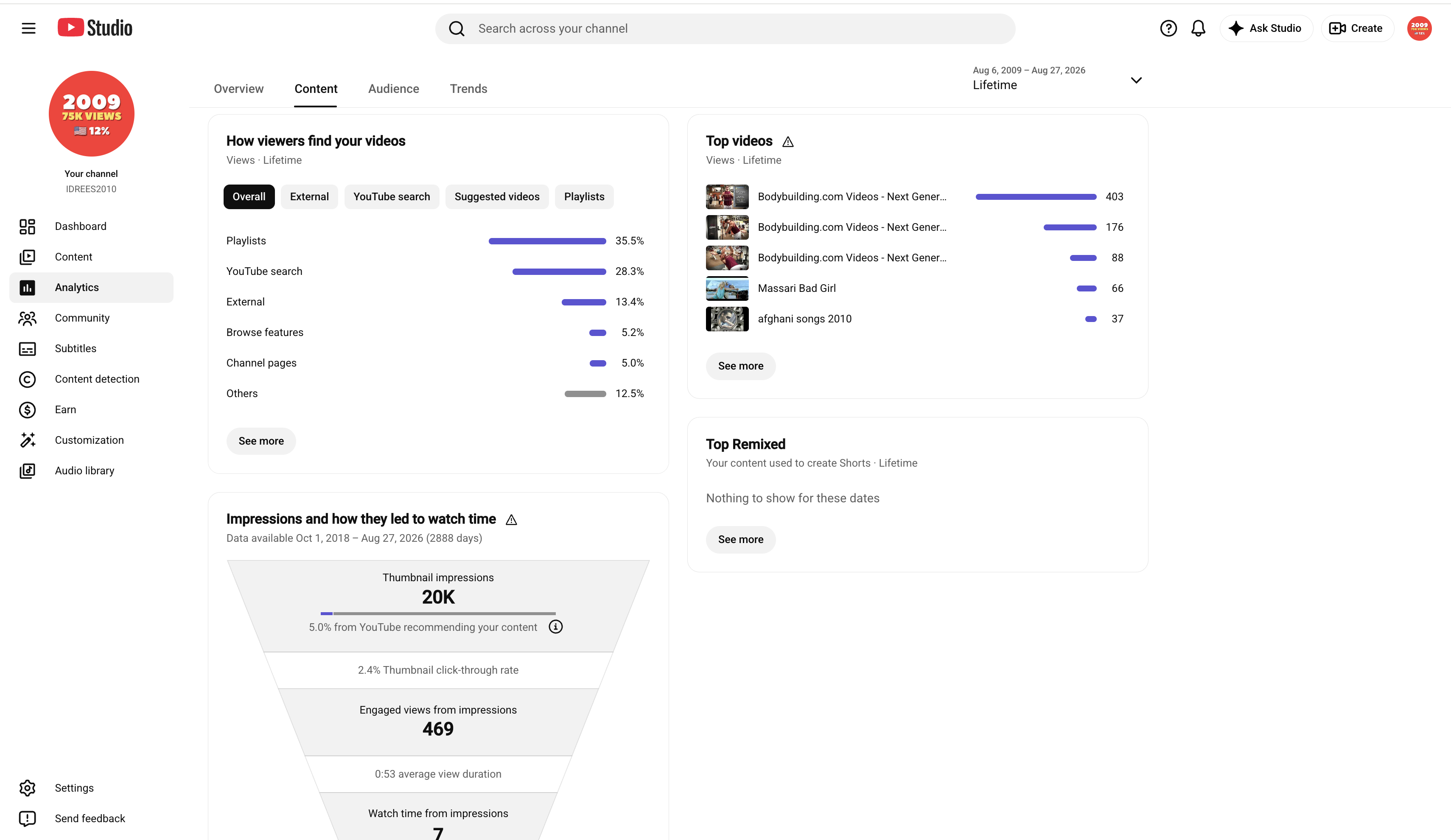Open Audio library in the sidebar
This screenshot has height=840, width=1451.
click(x=91, y=470)
